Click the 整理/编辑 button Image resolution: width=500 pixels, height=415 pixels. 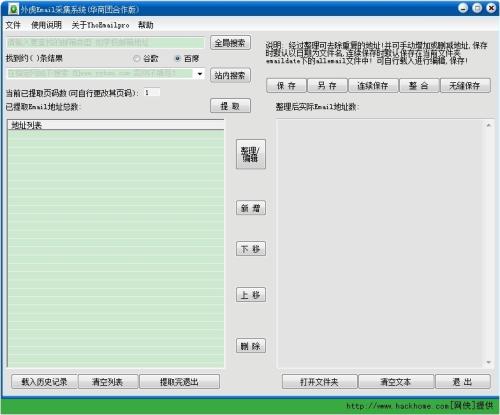pos(251,154)
